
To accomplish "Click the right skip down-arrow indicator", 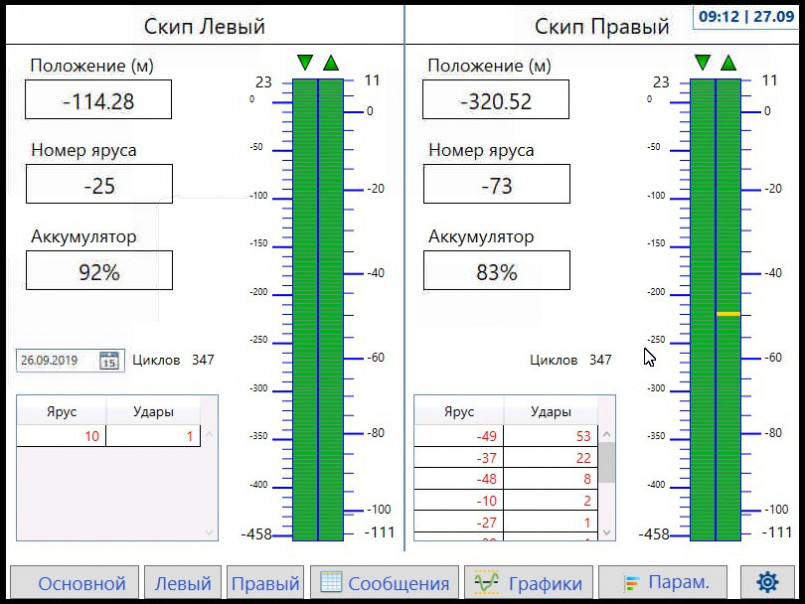I will point(703,63).
